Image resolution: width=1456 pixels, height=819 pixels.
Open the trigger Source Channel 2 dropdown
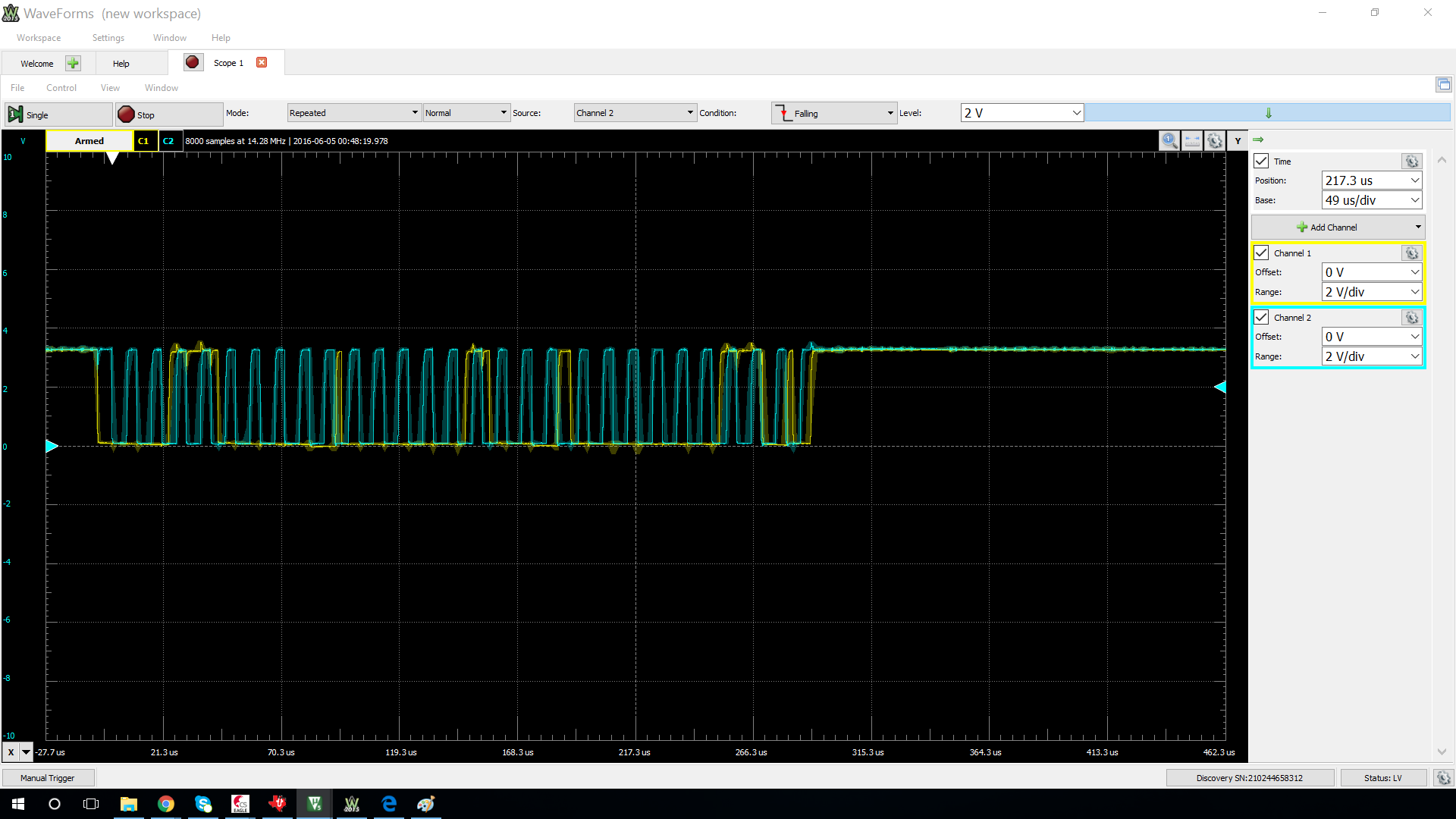pos(635,113)
